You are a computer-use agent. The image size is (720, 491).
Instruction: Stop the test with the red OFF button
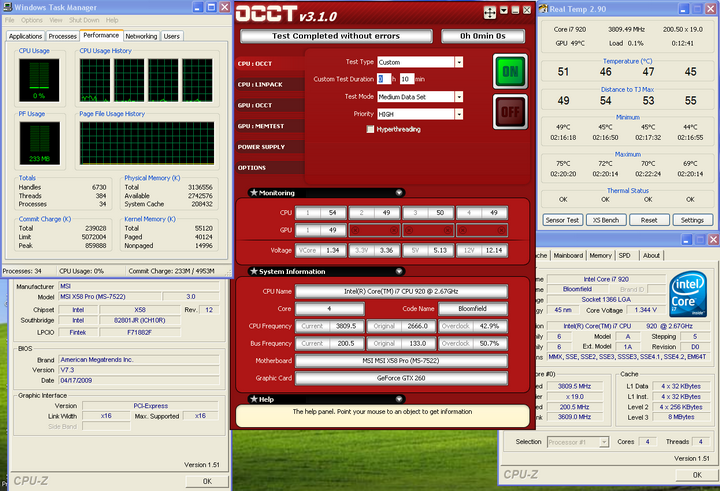pyautogui.click(x=510, y=112)
